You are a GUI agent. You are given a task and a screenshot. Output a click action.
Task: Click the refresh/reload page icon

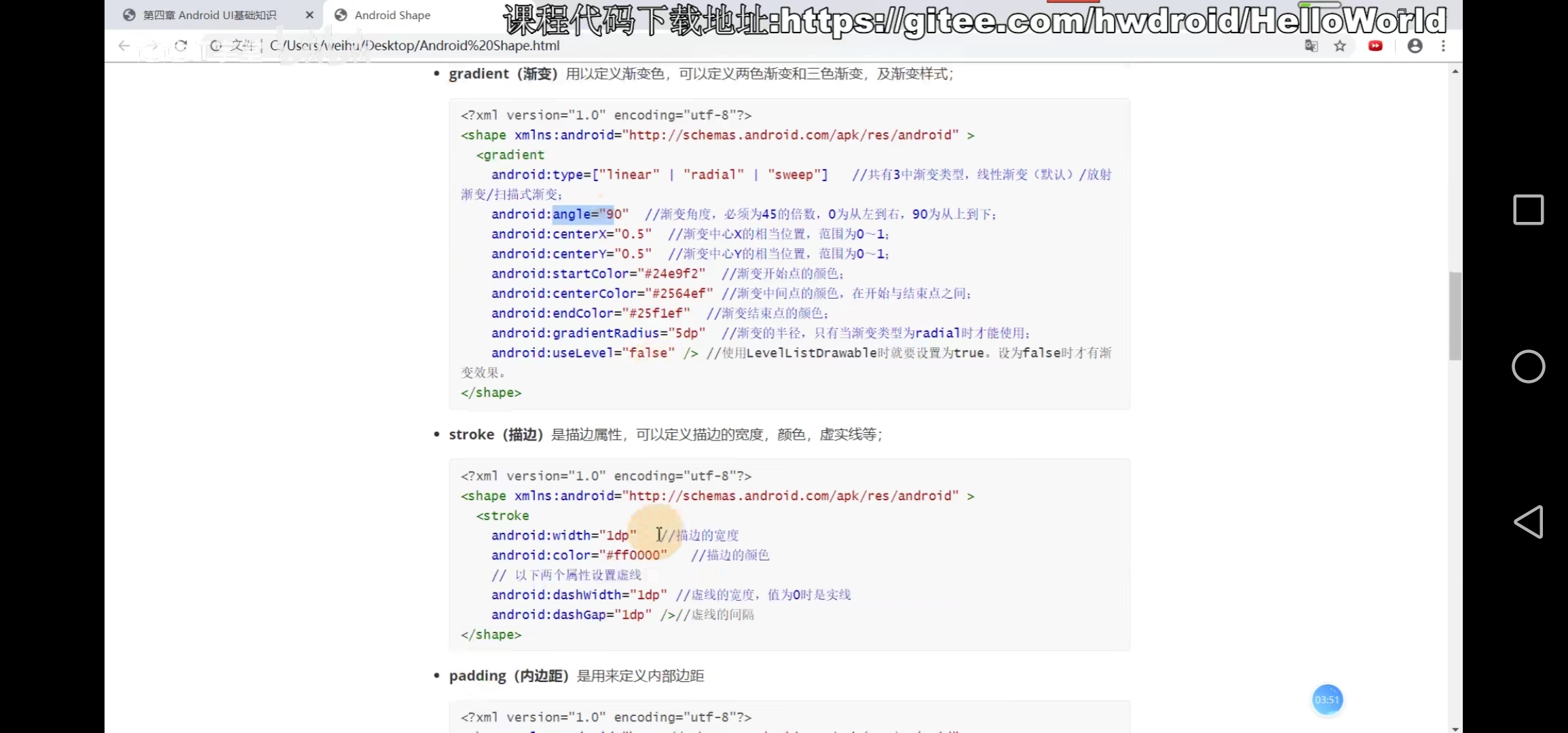(x=180, y=44)
